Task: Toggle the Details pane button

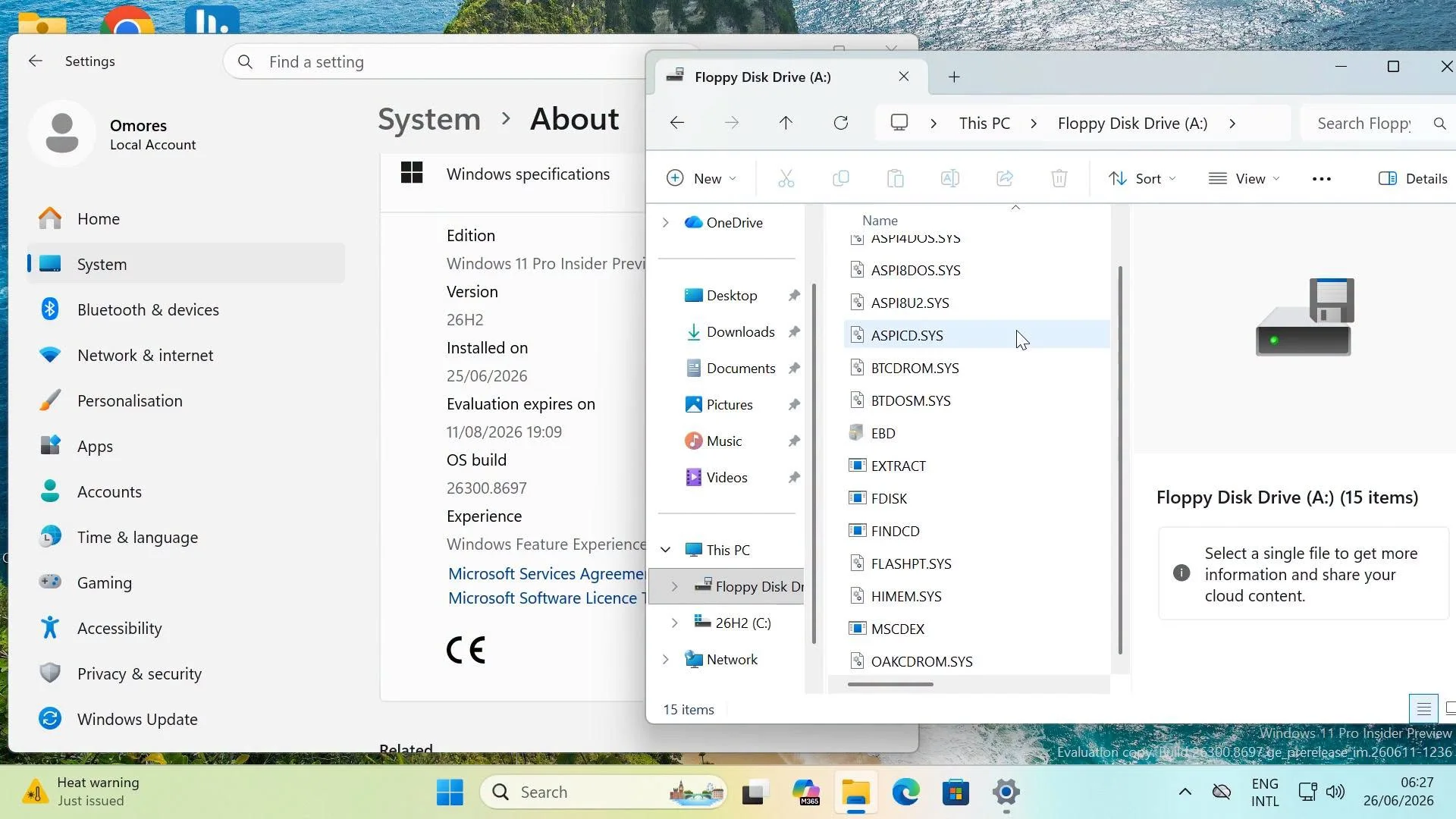Action: 1413,179
